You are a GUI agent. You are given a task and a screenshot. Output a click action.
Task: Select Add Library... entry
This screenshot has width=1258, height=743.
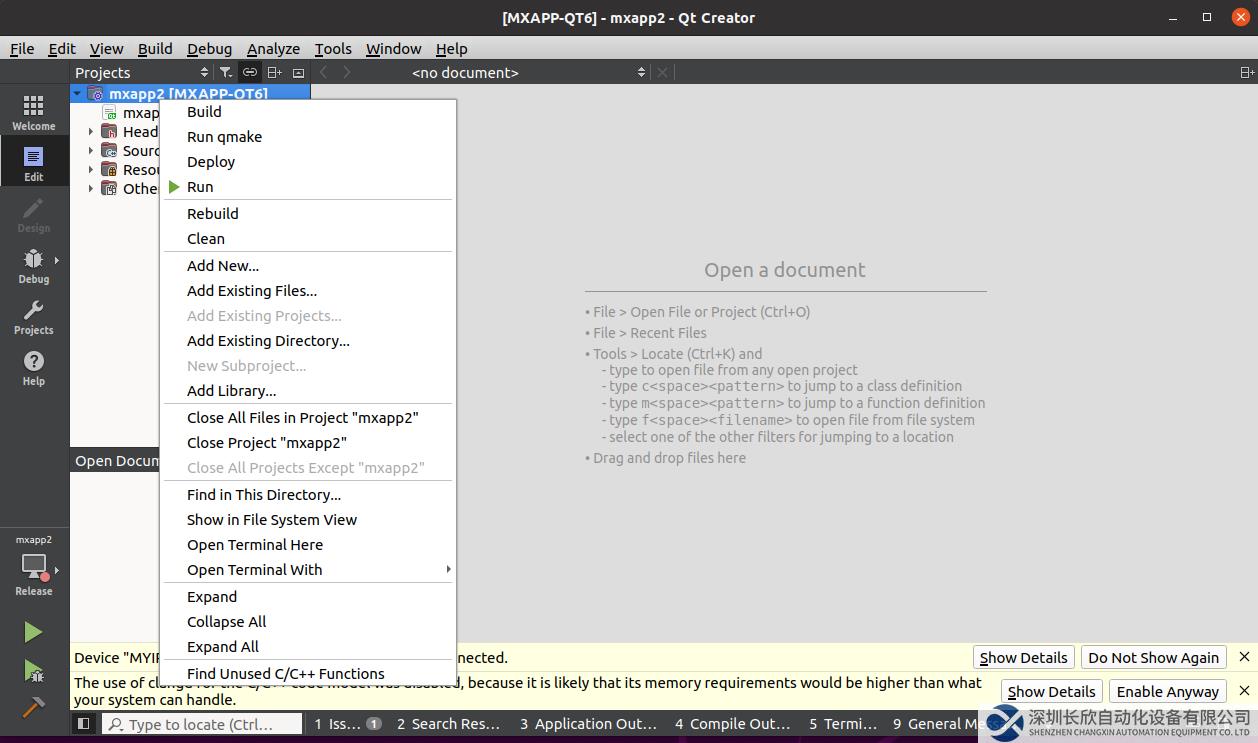pos(308,391)
